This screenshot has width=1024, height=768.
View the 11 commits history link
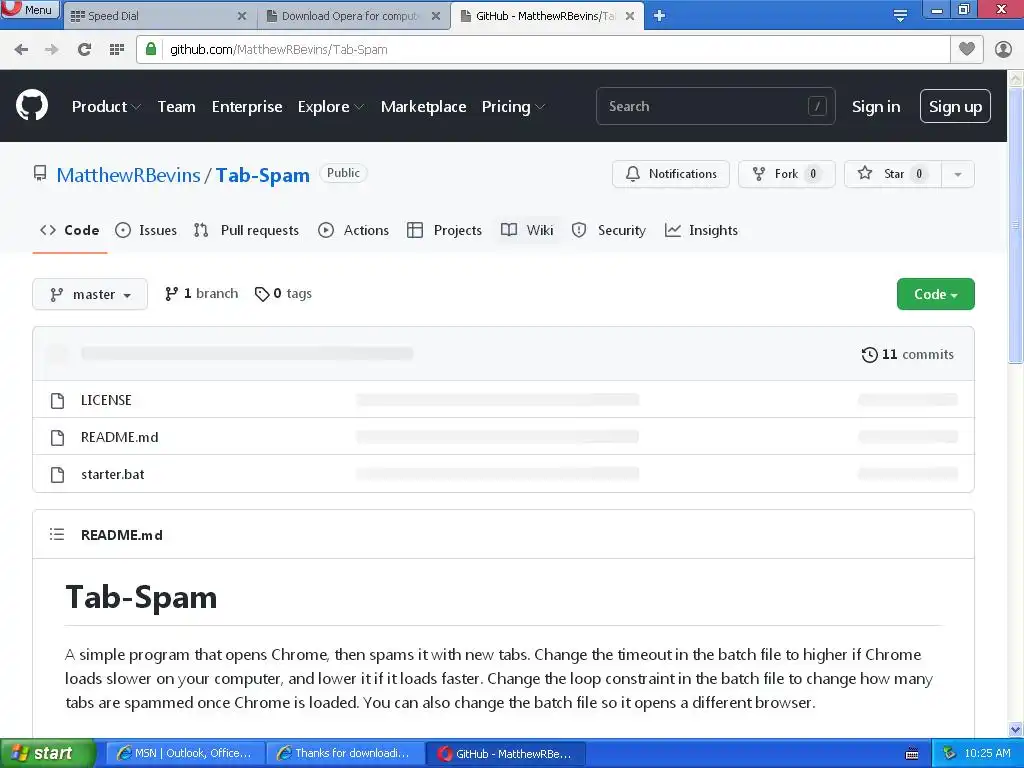click(907, 354)
